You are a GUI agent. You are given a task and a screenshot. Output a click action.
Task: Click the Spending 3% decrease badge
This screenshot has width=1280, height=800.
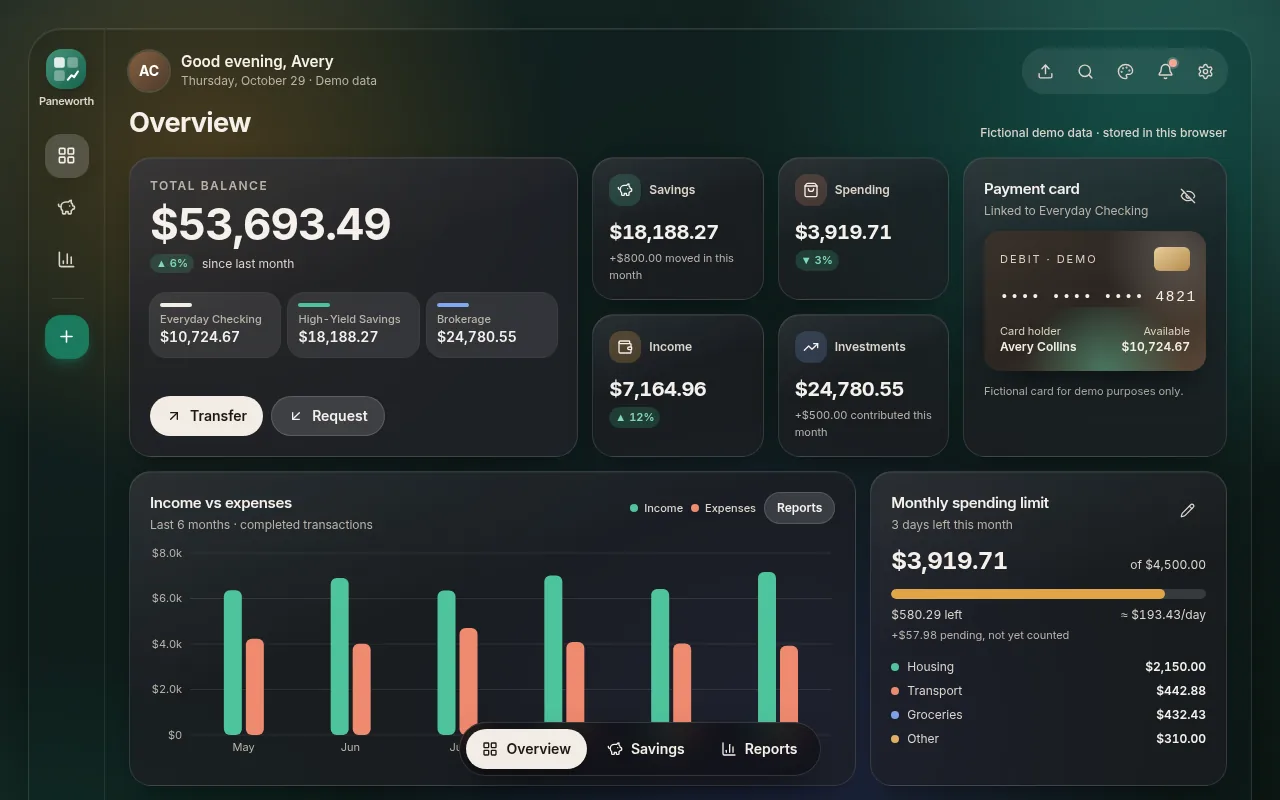pyautogui.click(x=817, y=260)
